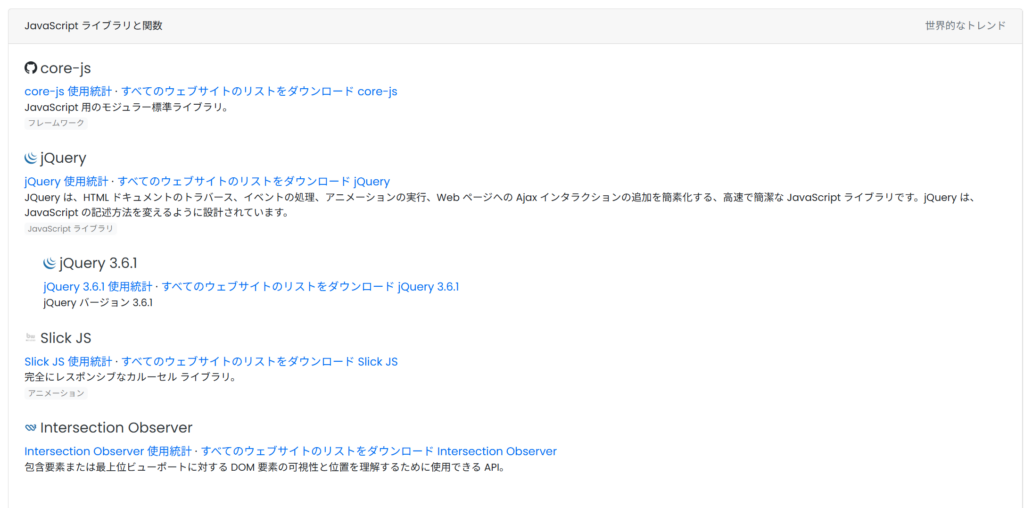Click the Intersection Observer logo icon

(31, 428)
